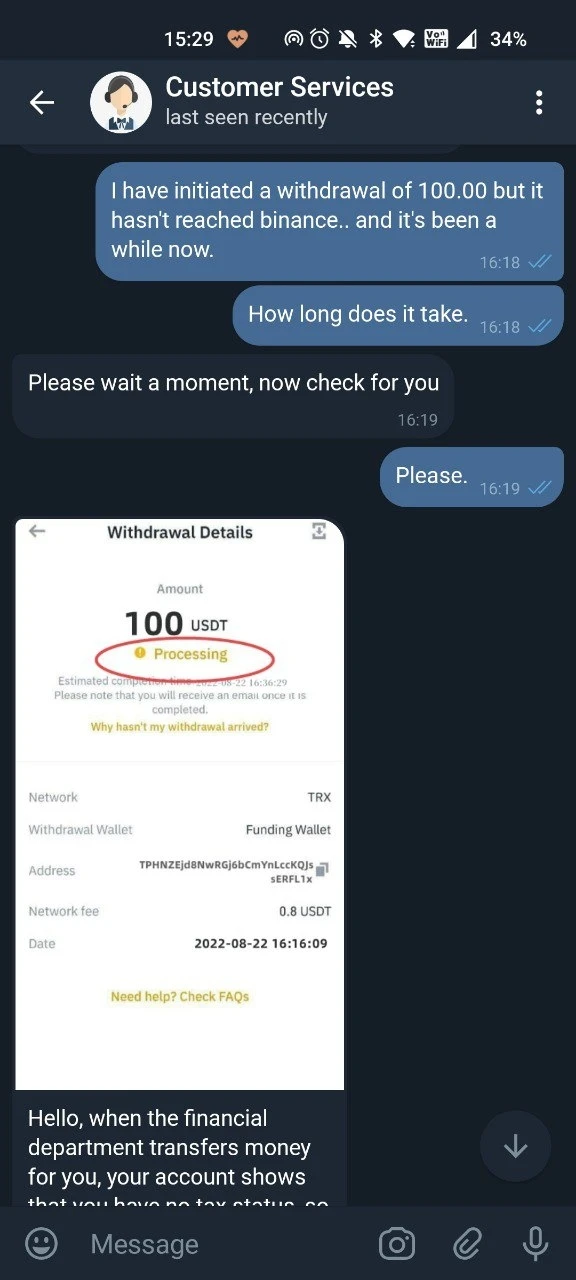Open the Customer Services profile avatar
This screenshot has height=1280, width=576.
(x=121, y=102)
